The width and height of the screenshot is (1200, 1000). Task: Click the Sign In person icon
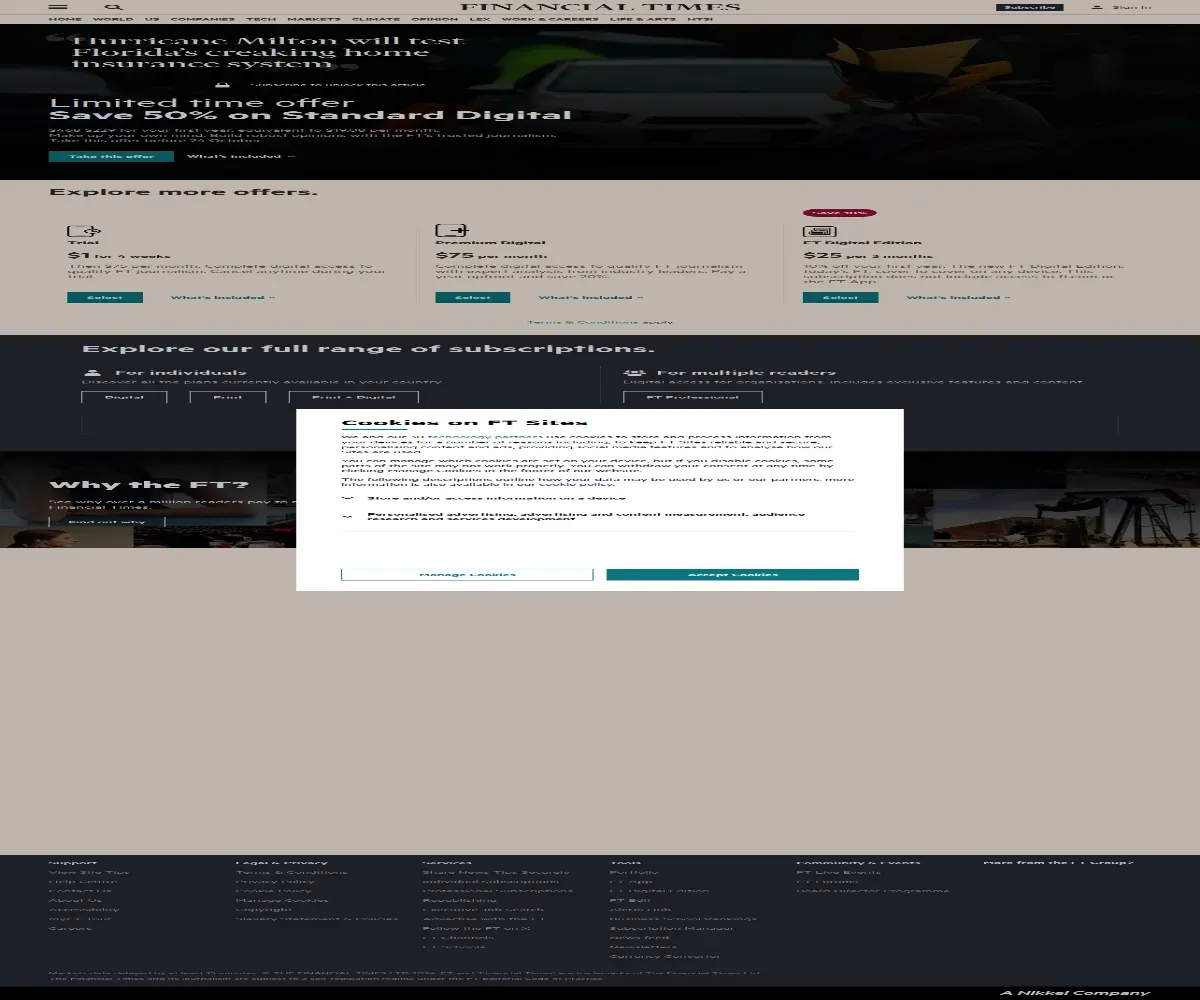pos(1097,7)
